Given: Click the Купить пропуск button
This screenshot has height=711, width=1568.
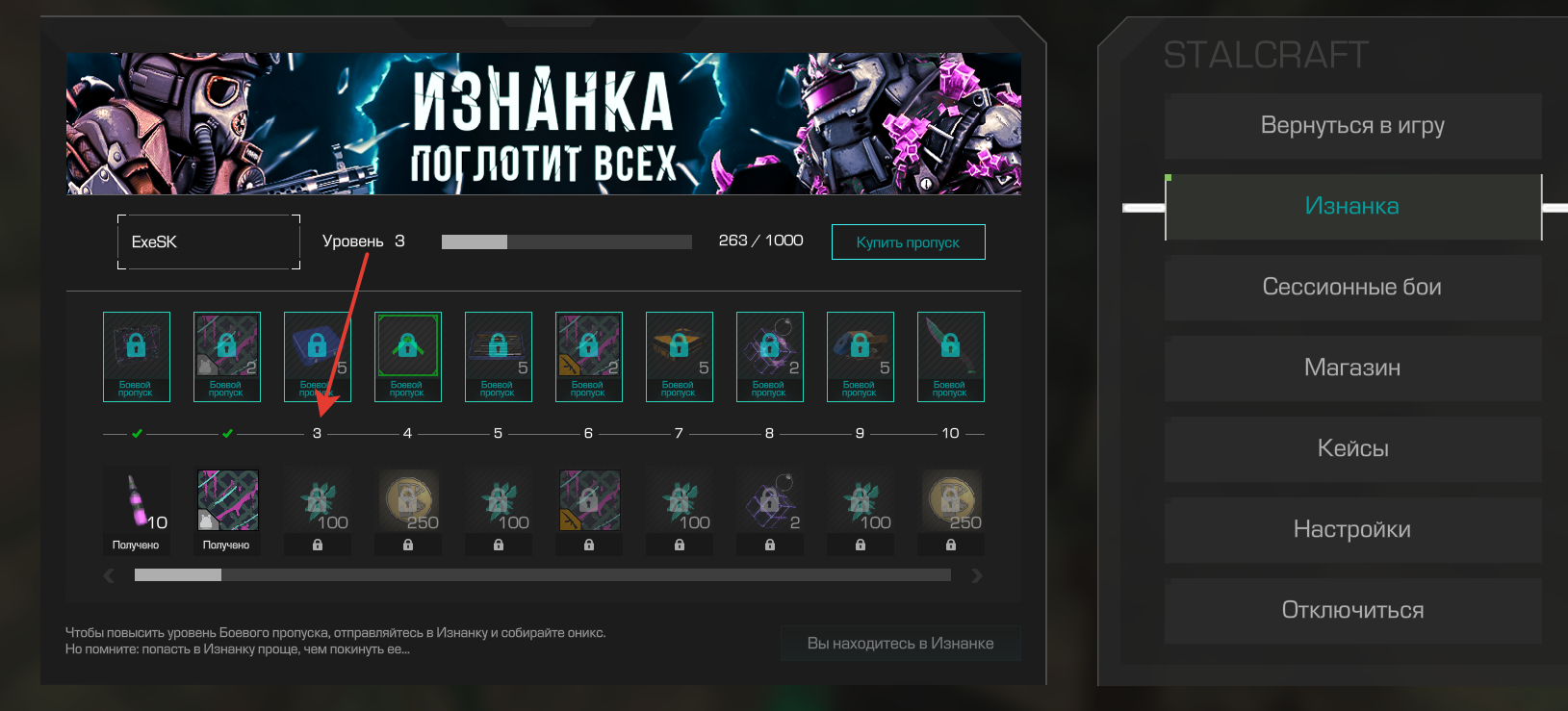Looking at the screenshot, I should (x=908, y=241).
